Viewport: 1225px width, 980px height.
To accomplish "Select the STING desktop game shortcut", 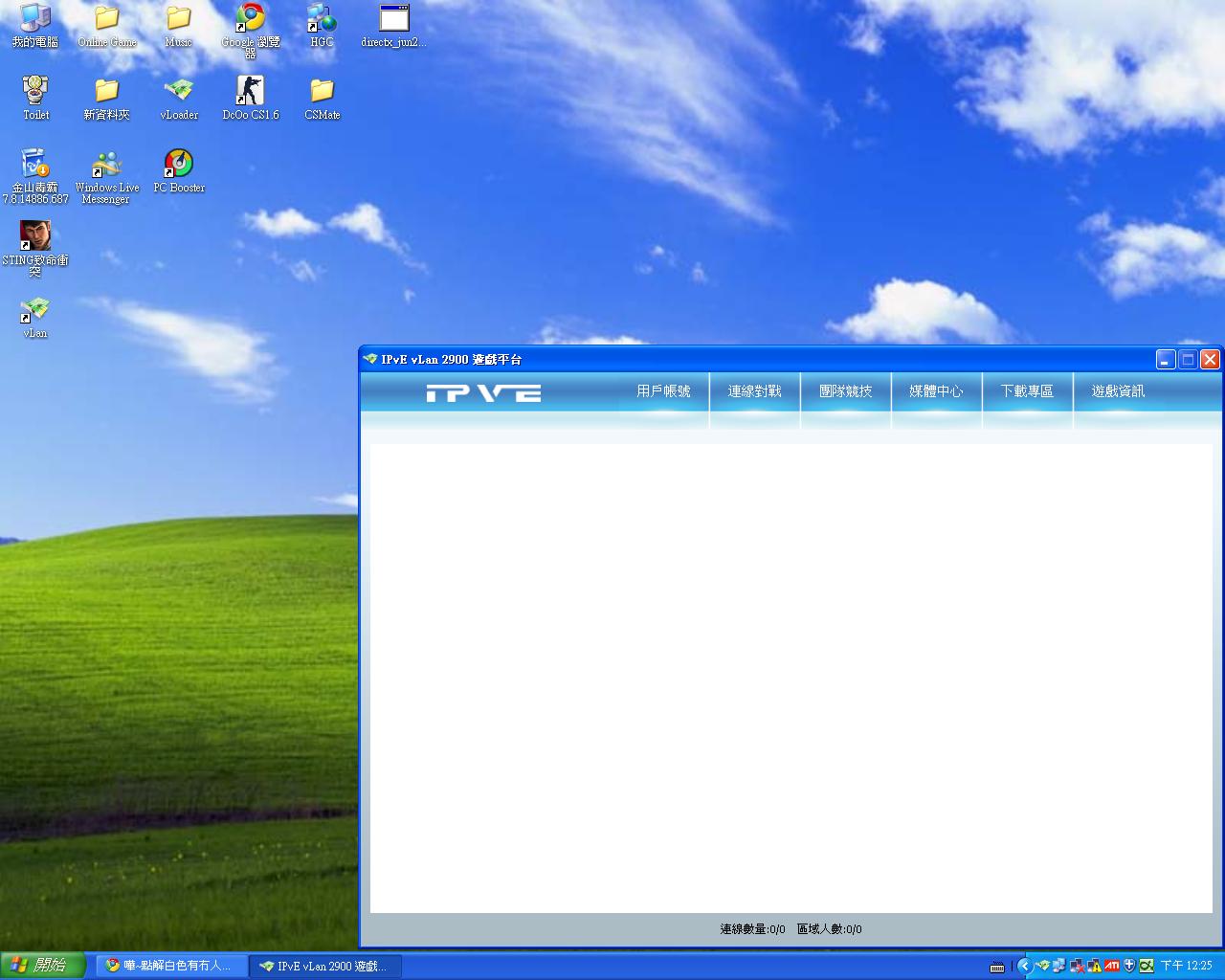I will point(35,236).
